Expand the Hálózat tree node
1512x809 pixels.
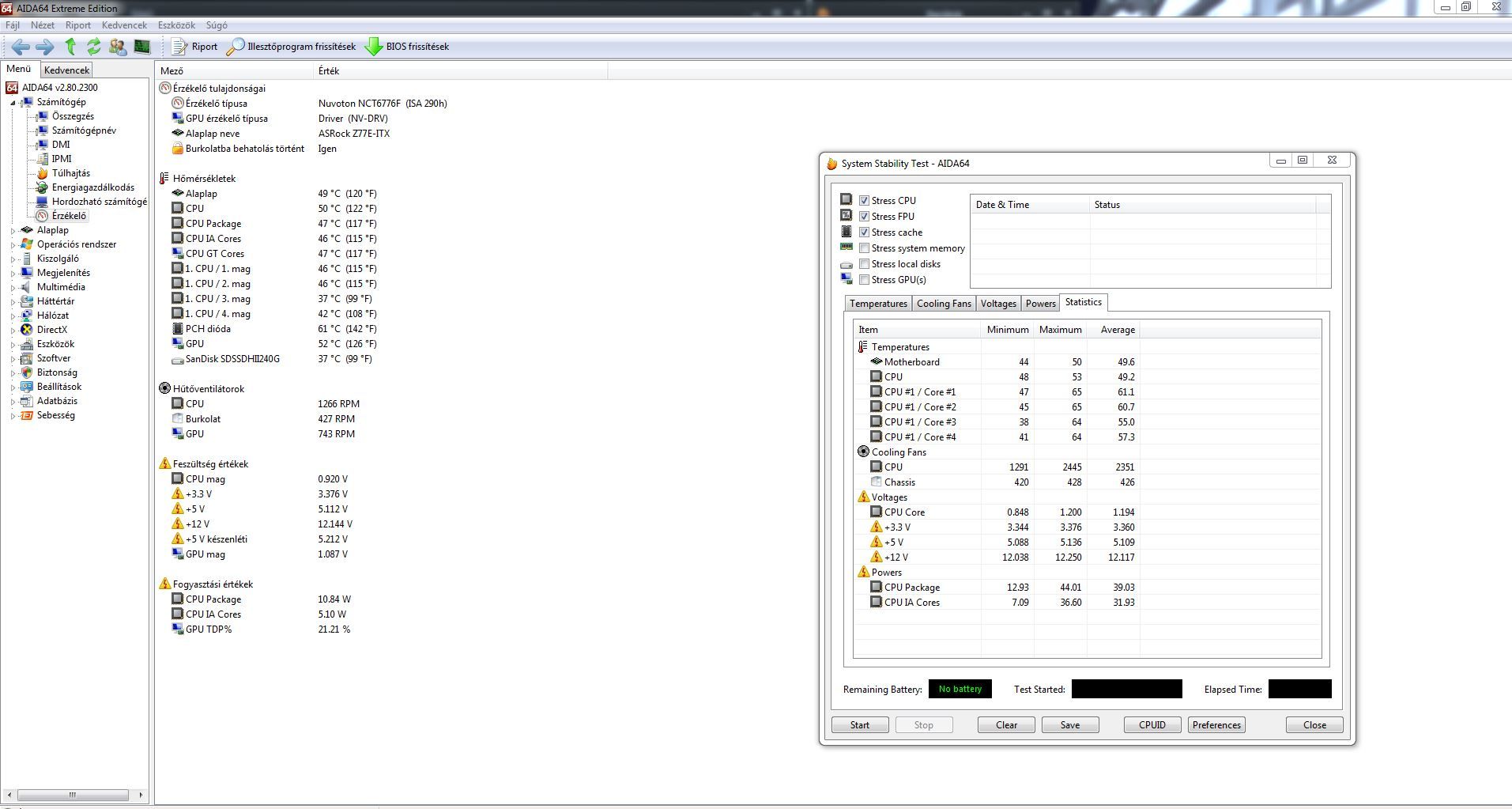point(13,316)
